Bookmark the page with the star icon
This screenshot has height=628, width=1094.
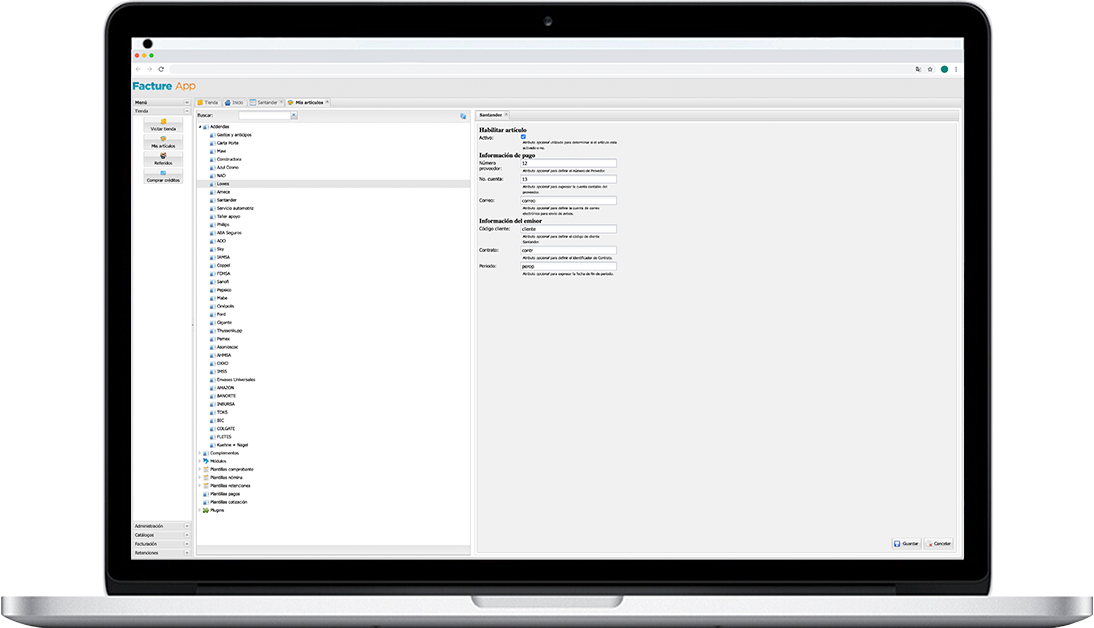point(930,69)
